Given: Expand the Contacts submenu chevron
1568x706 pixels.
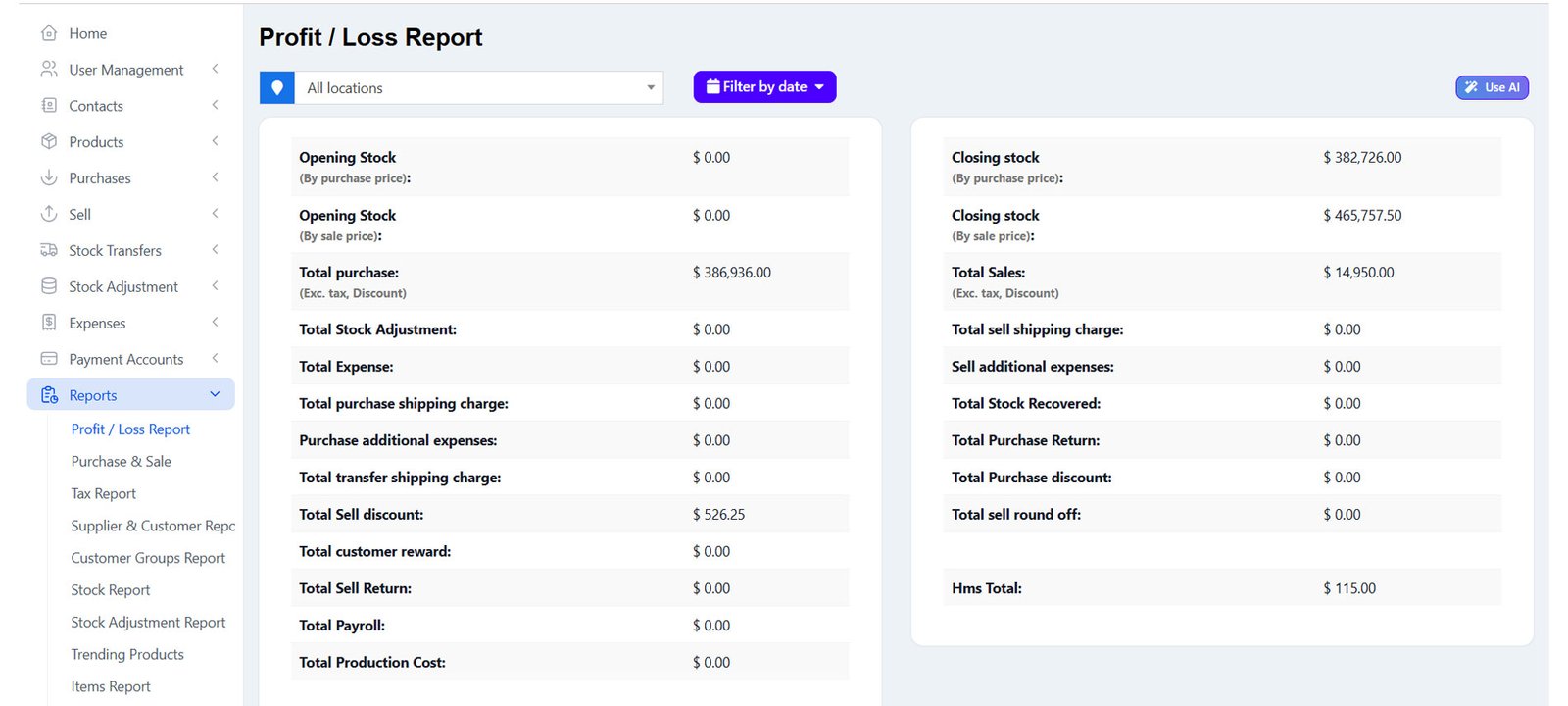Looking at the screenshot, I should click(215, 106).
